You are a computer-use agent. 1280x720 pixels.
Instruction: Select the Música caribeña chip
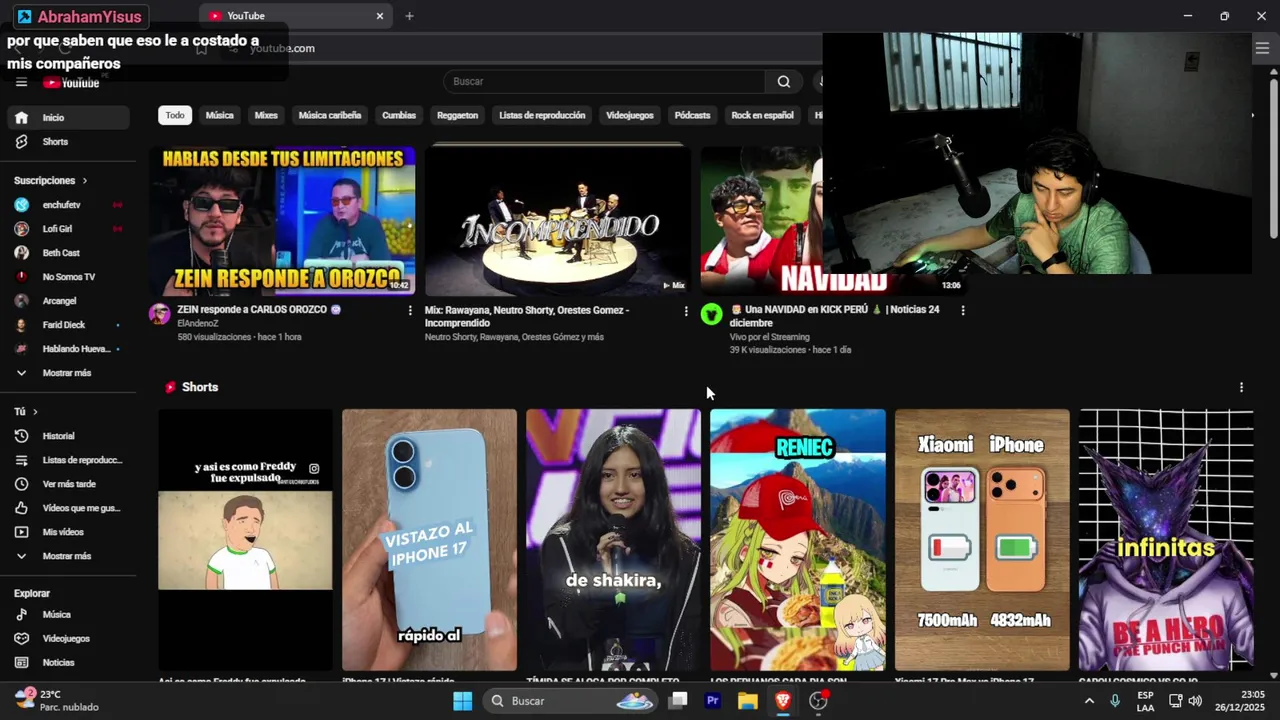pyautogui.click(x=330, y=115)
